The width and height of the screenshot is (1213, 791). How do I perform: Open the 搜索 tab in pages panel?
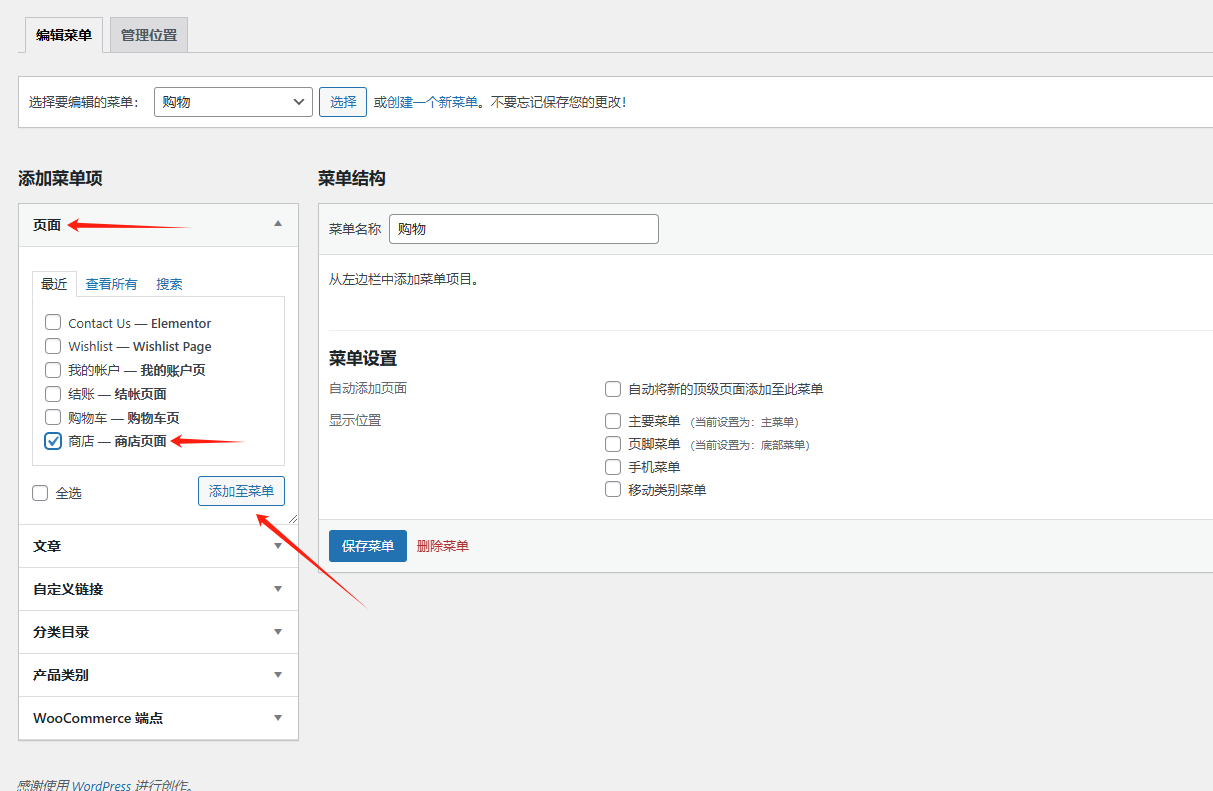click(168, 283)
